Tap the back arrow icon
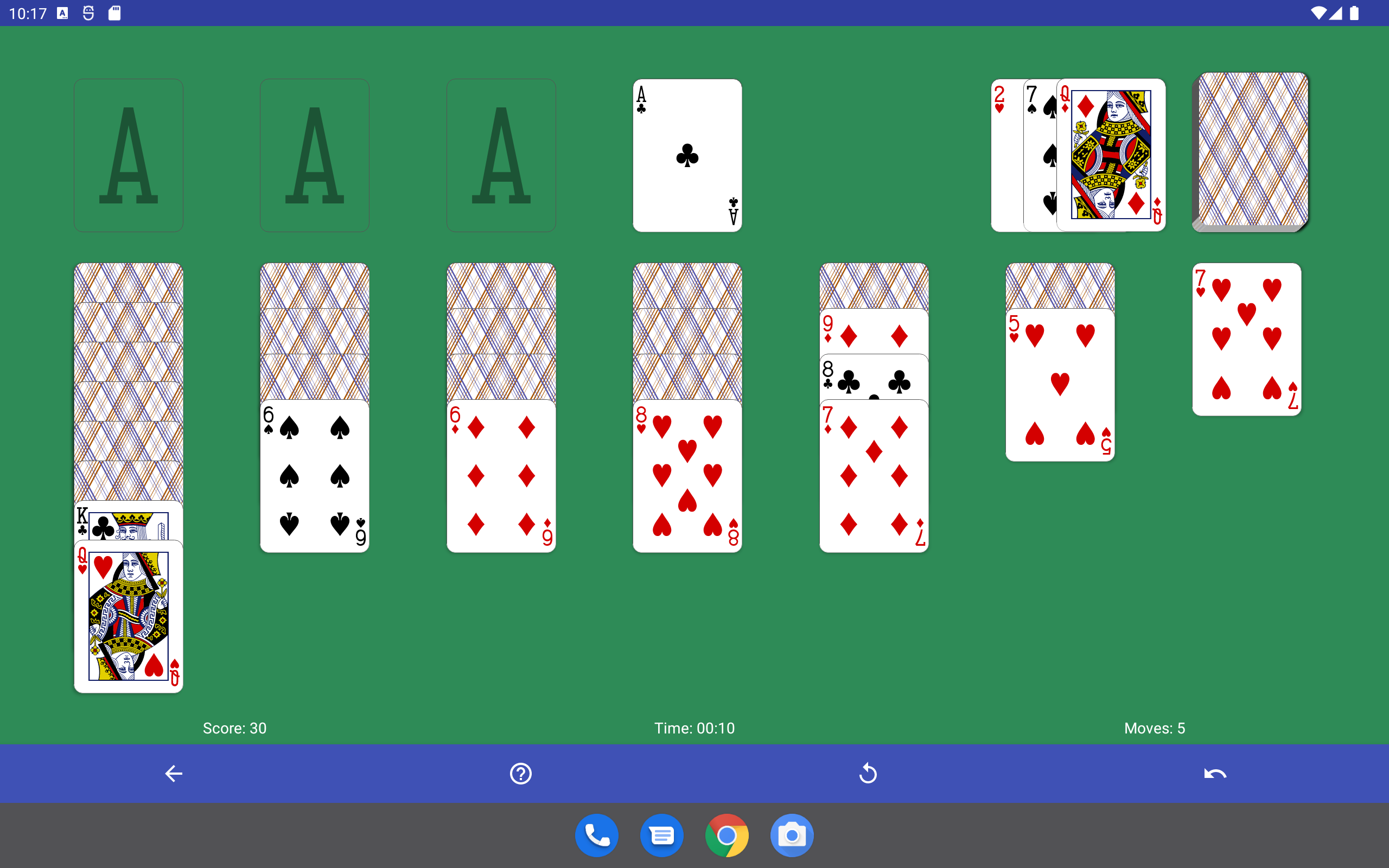 [x=173, y=773]
